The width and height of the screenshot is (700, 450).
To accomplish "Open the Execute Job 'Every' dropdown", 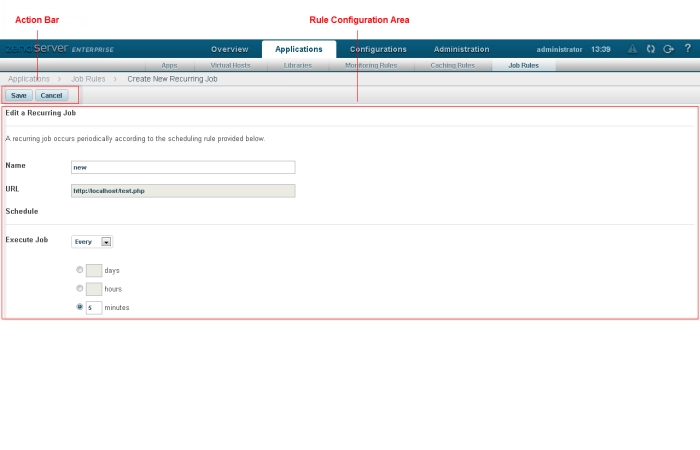I will point(92,241).
